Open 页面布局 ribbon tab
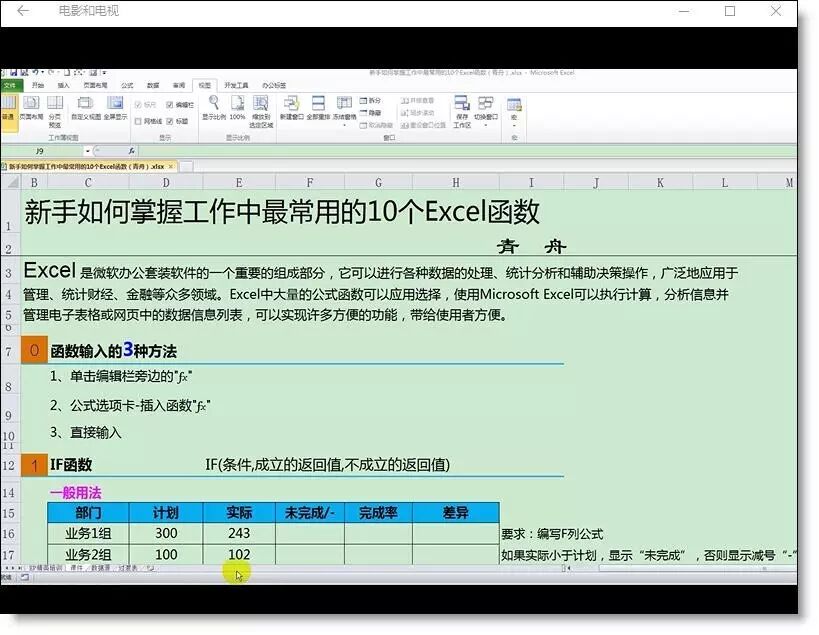The image size is (819, 635). (x=95, y=85)
